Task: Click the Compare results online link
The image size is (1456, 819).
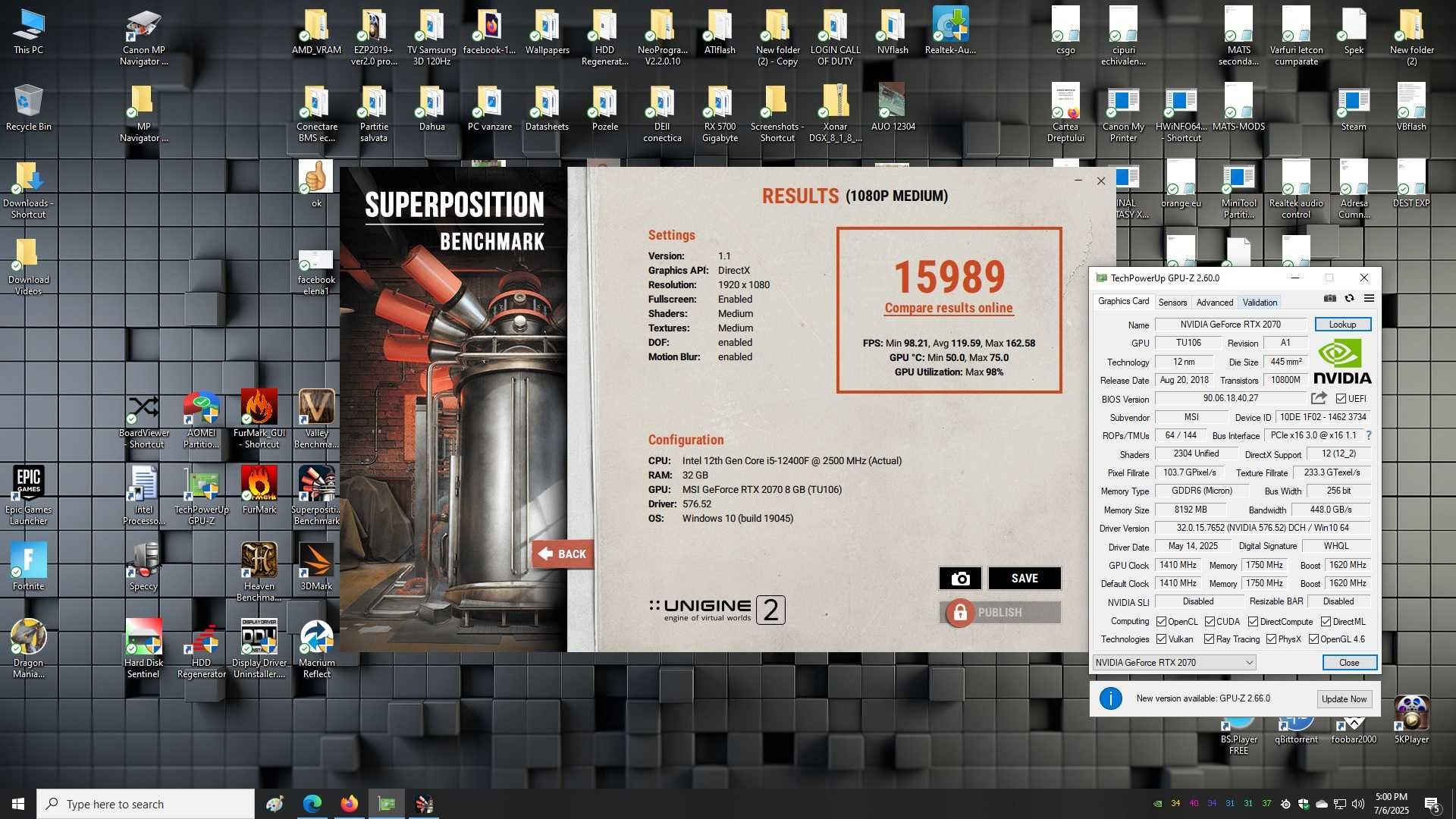Action: 948,308
